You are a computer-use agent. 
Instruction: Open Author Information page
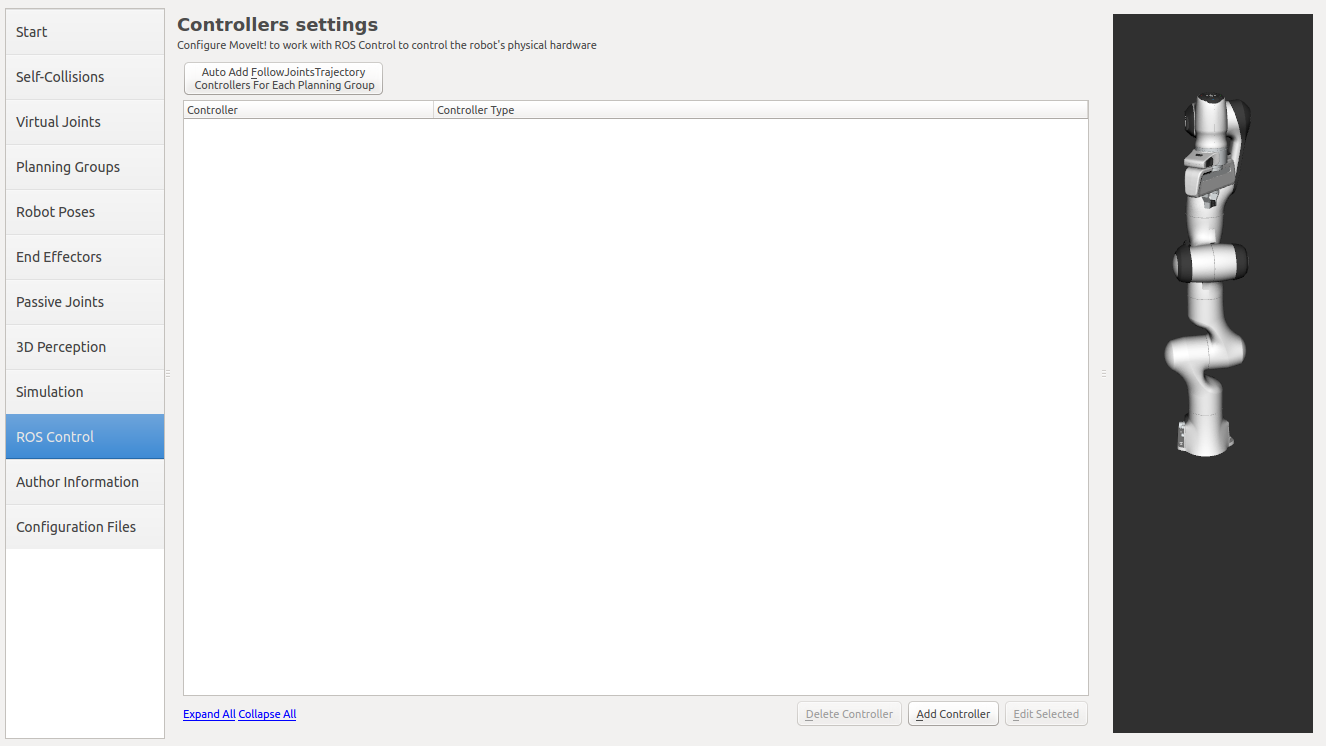click(x=85, y=482)
